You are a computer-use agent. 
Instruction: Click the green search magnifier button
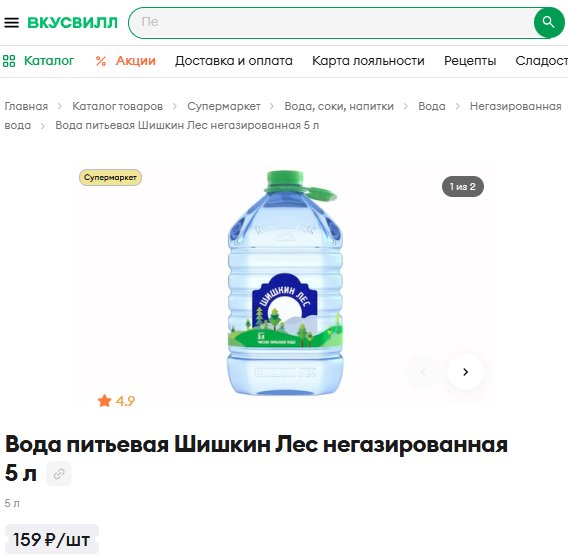pos(548,22)
